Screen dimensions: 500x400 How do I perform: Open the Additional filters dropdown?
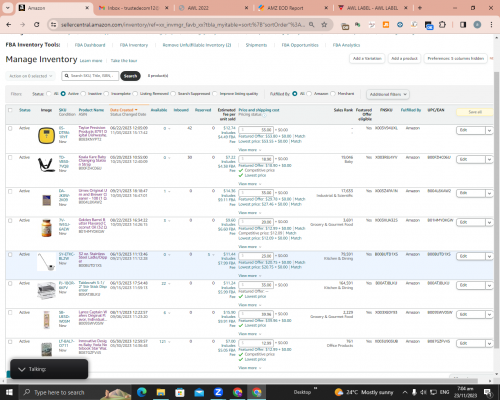[x=388, y=94]
